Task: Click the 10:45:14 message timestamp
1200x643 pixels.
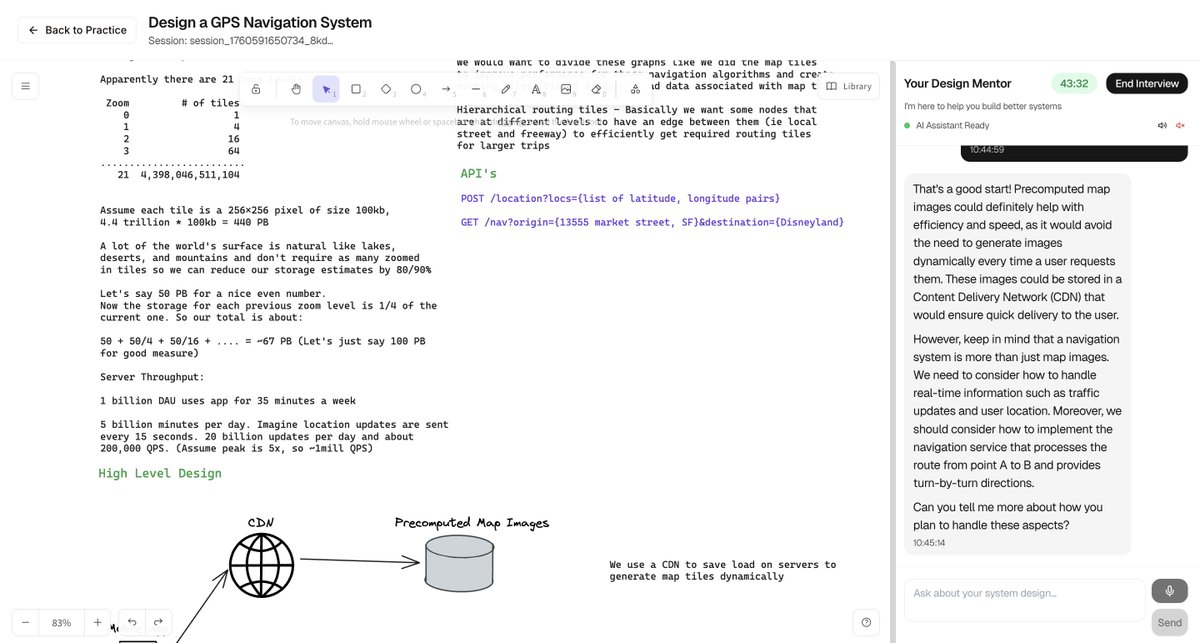Action: (929, 543)
